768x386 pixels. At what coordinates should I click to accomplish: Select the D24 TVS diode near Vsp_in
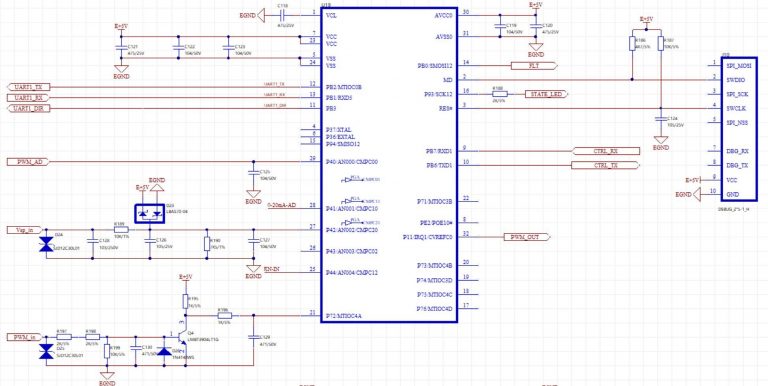click(x=46, y=244)
